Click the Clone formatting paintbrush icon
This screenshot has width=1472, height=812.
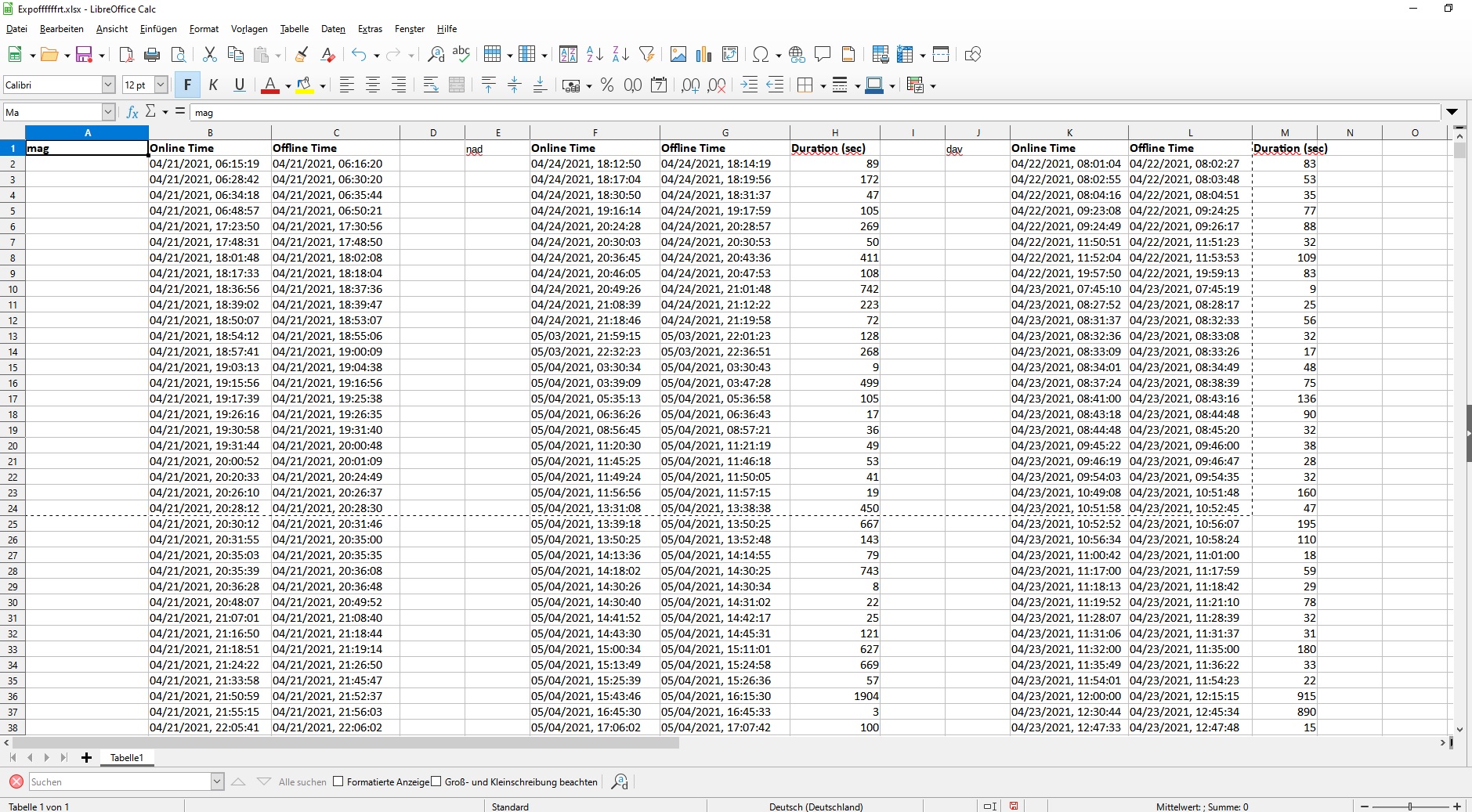tap(302, 55)
